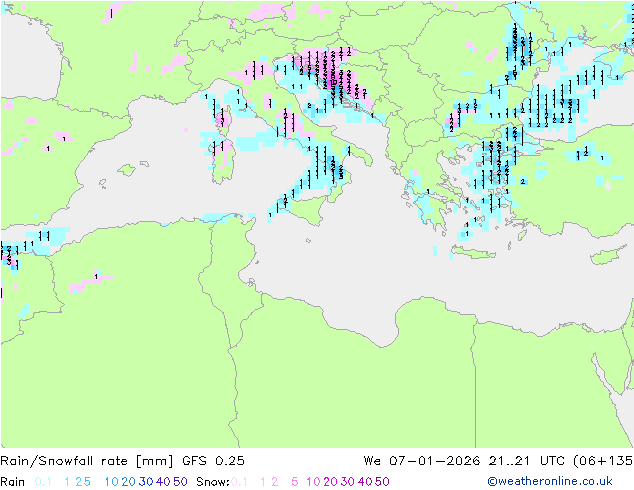Pick the Snow 5 legend value

[x=294, y=482]
